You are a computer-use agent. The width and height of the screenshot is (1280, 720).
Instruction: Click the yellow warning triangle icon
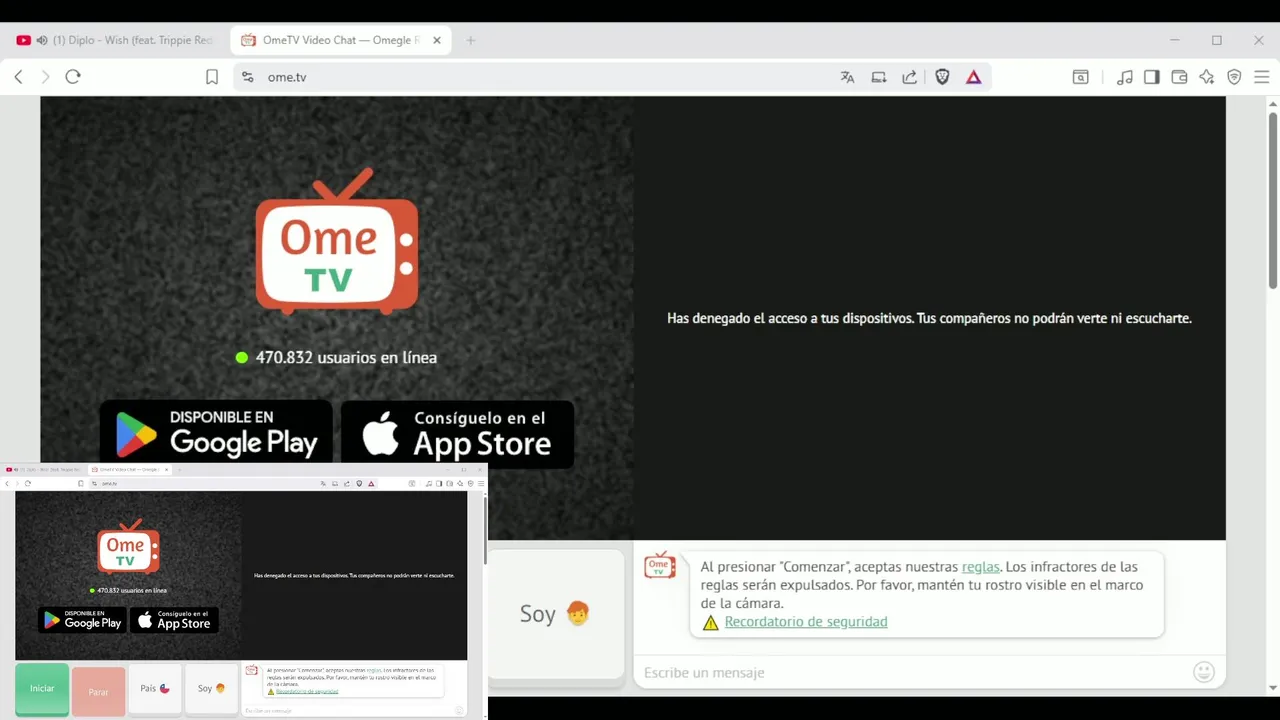tap(710, 622)
